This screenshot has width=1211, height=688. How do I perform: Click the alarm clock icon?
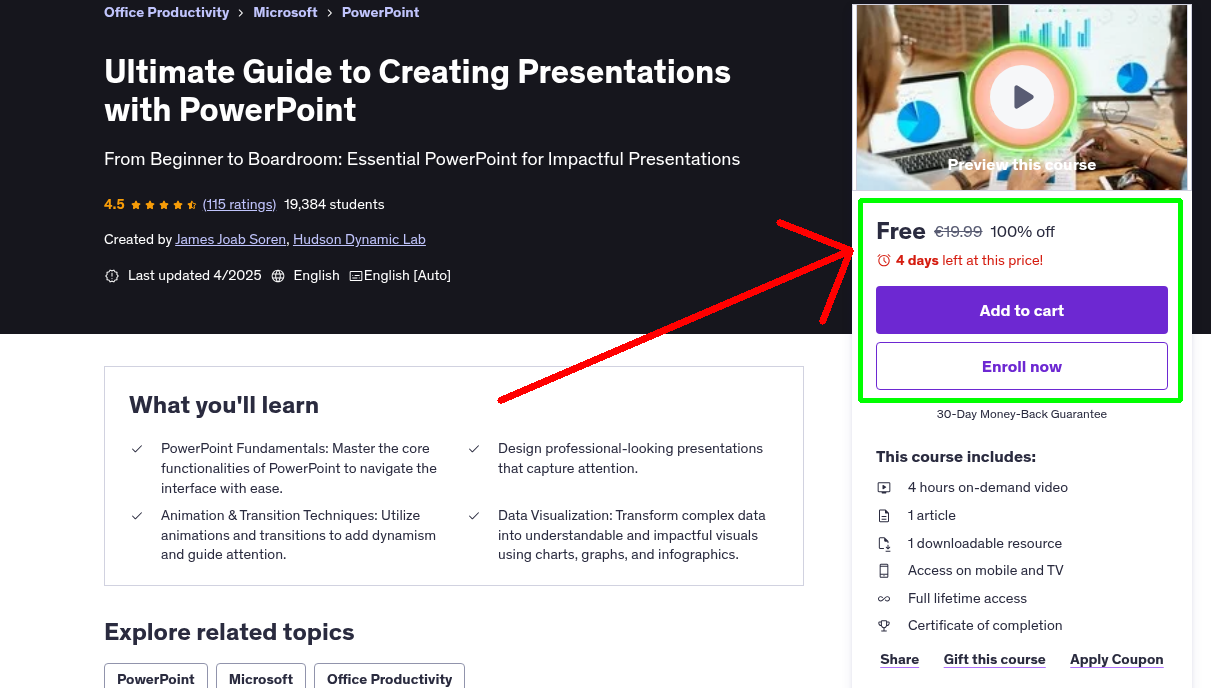(x=884, y=260)
